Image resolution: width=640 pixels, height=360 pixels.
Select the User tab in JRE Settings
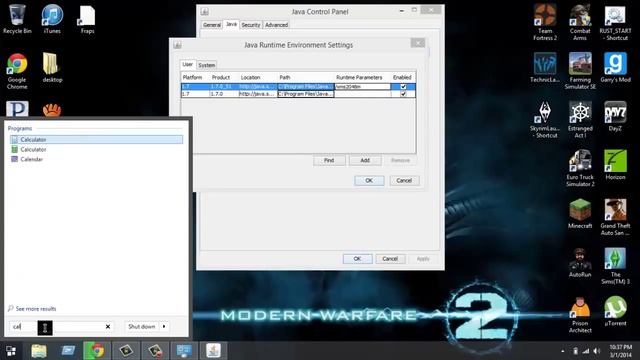click(x=187, y=64)
